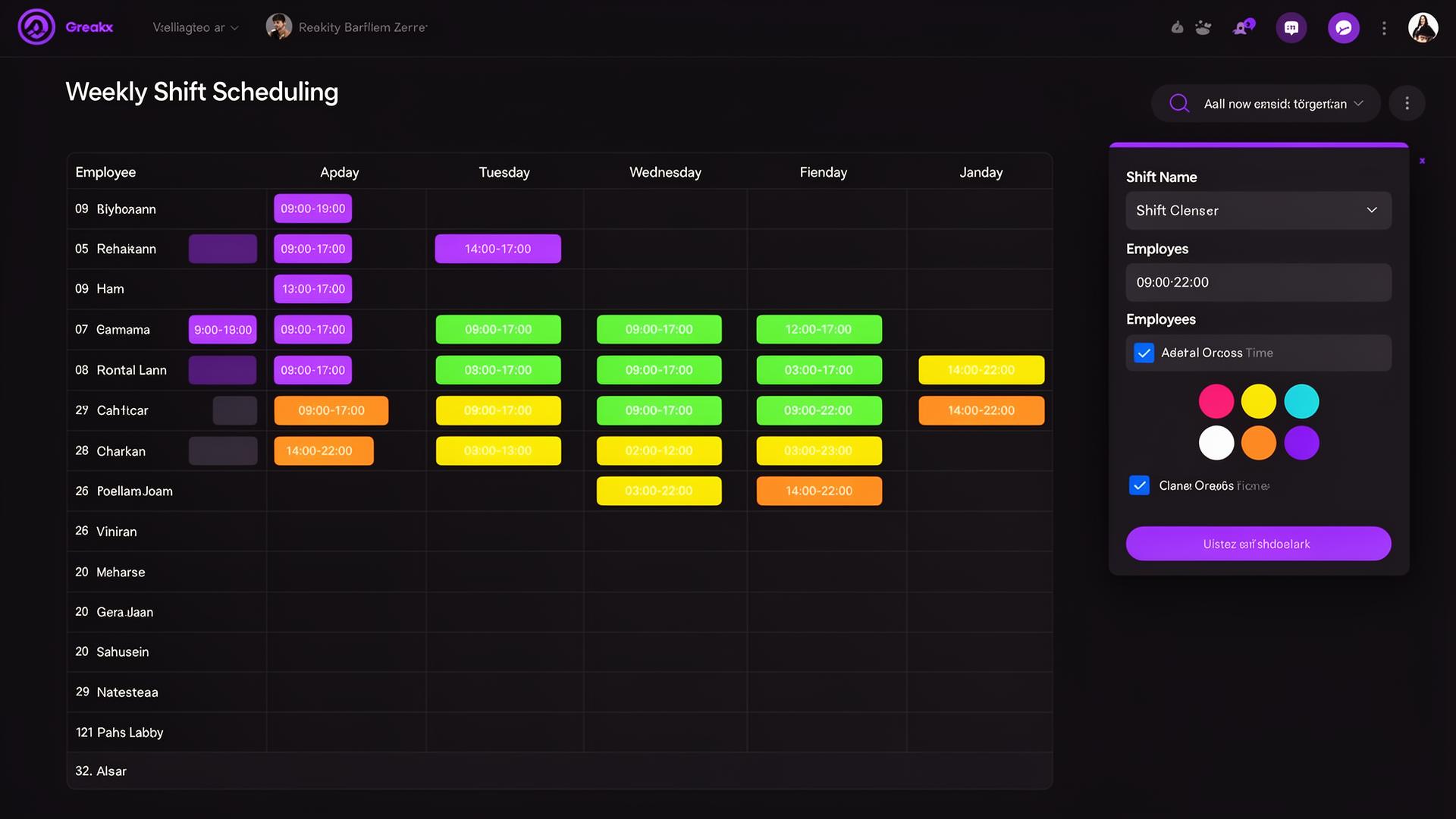
Task: Click the search magnifier icon
Action: point(1178,103)
